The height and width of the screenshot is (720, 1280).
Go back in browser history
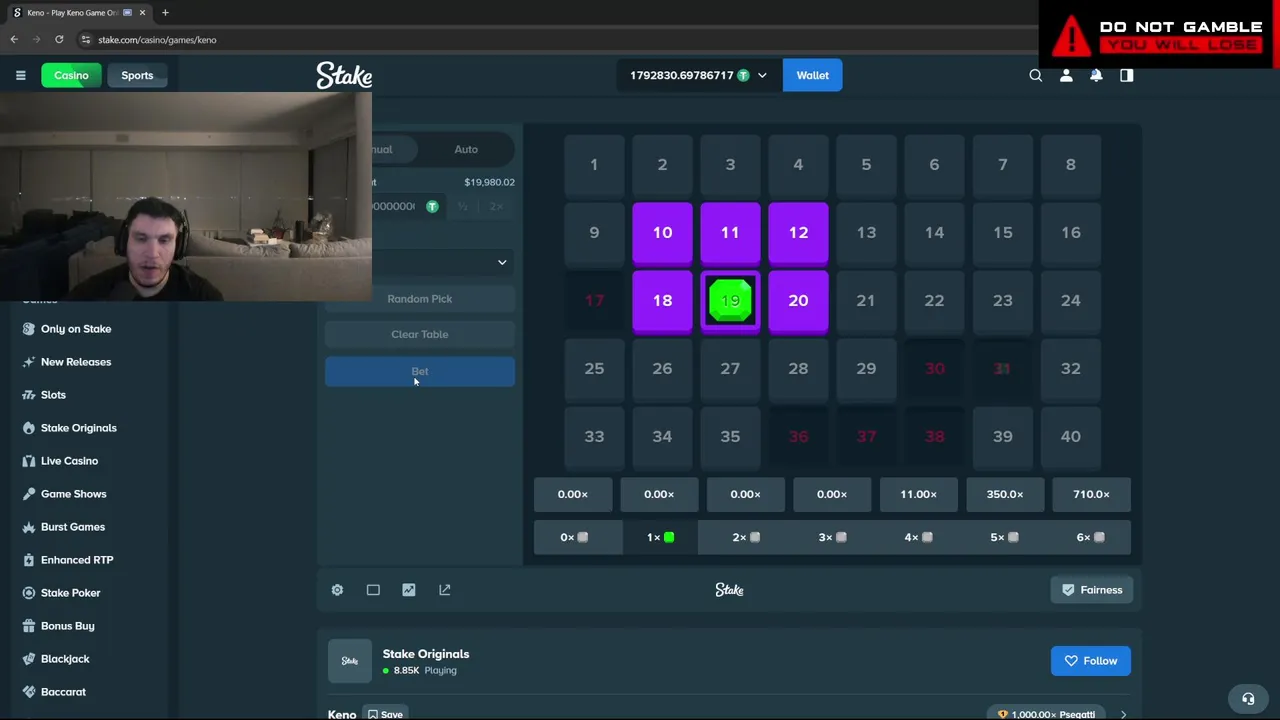(x=14, y=40)
